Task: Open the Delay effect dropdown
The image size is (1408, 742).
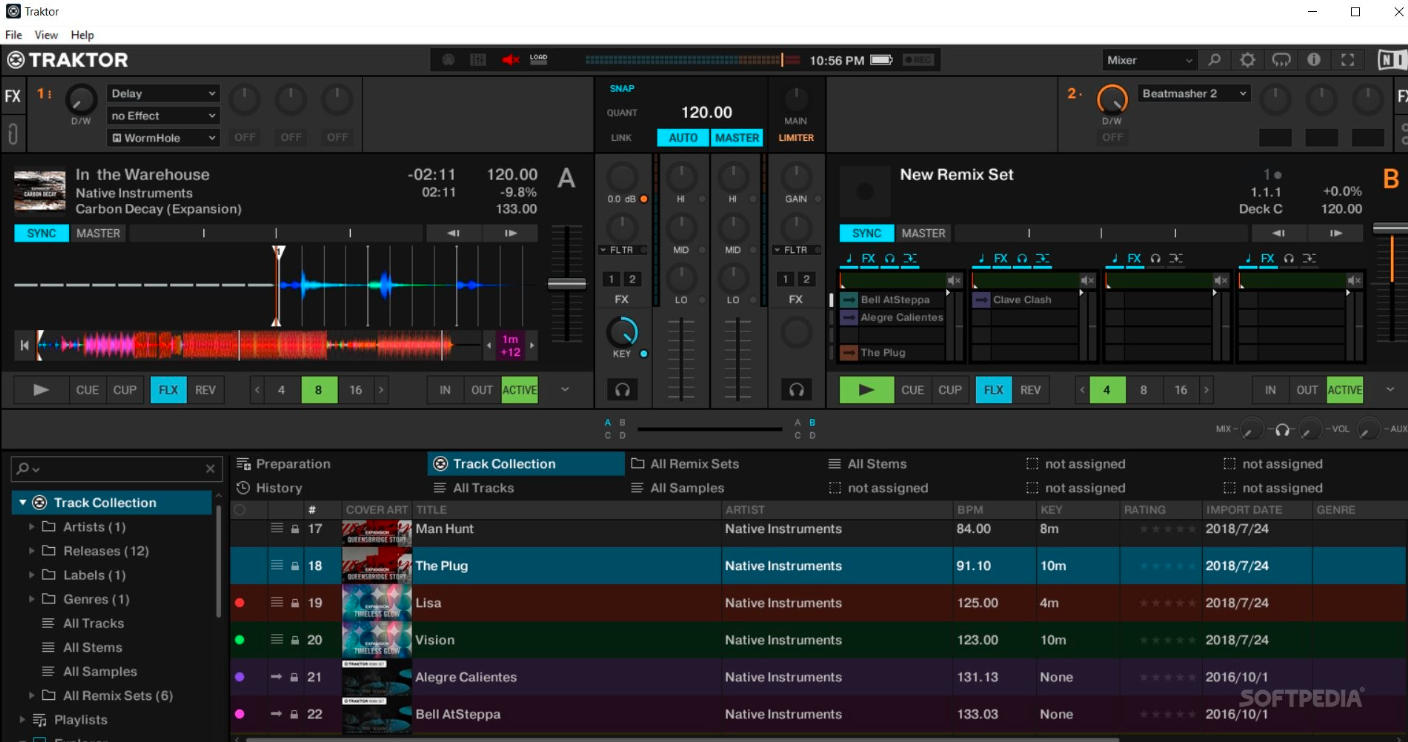Action: [163, 93]
